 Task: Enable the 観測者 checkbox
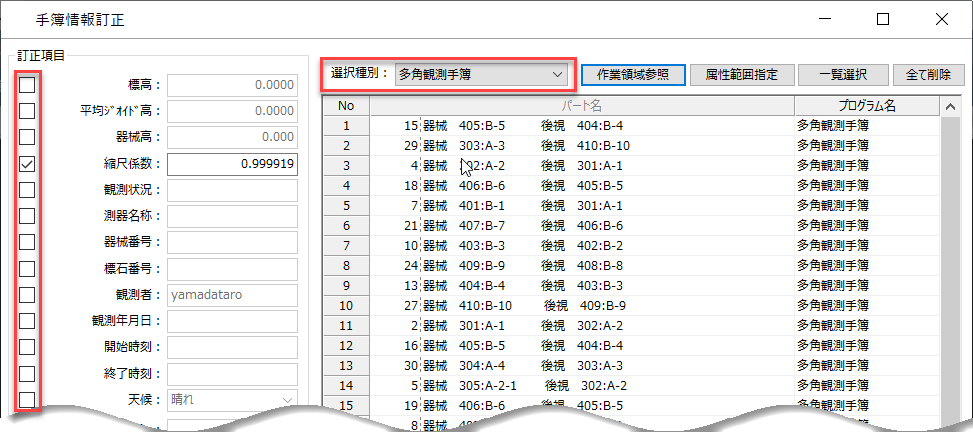coord(28,295)
